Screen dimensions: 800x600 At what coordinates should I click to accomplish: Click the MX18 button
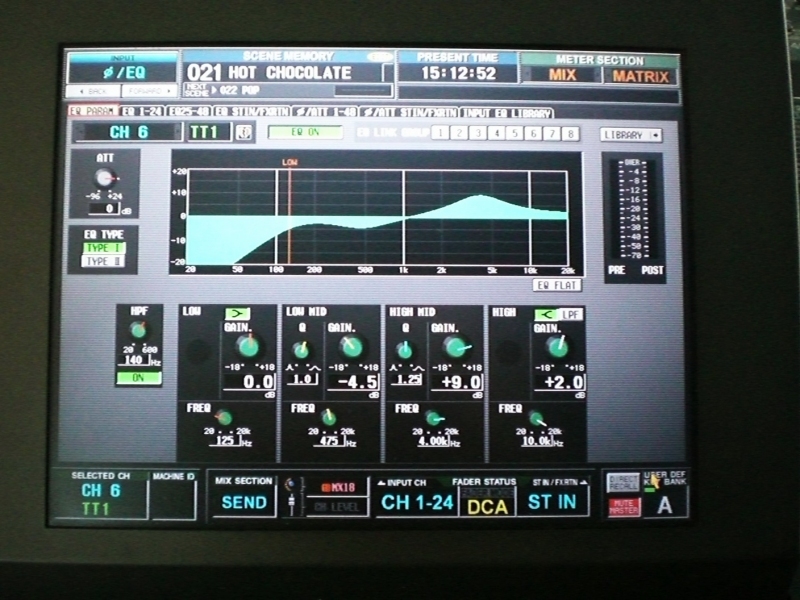[x=337, y=487]
